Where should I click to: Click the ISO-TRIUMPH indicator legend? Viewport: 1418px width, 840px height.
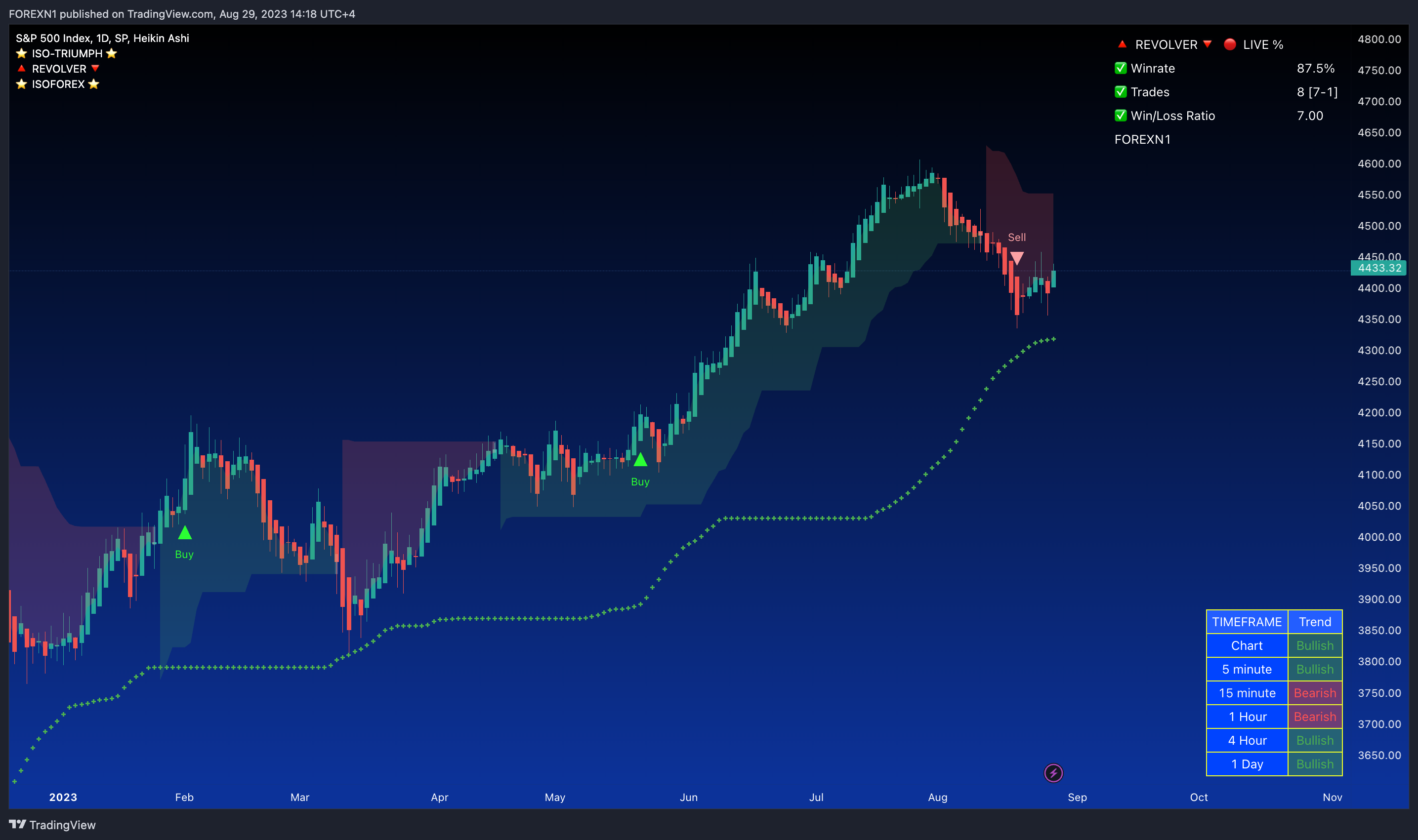(x=67, y=53)
